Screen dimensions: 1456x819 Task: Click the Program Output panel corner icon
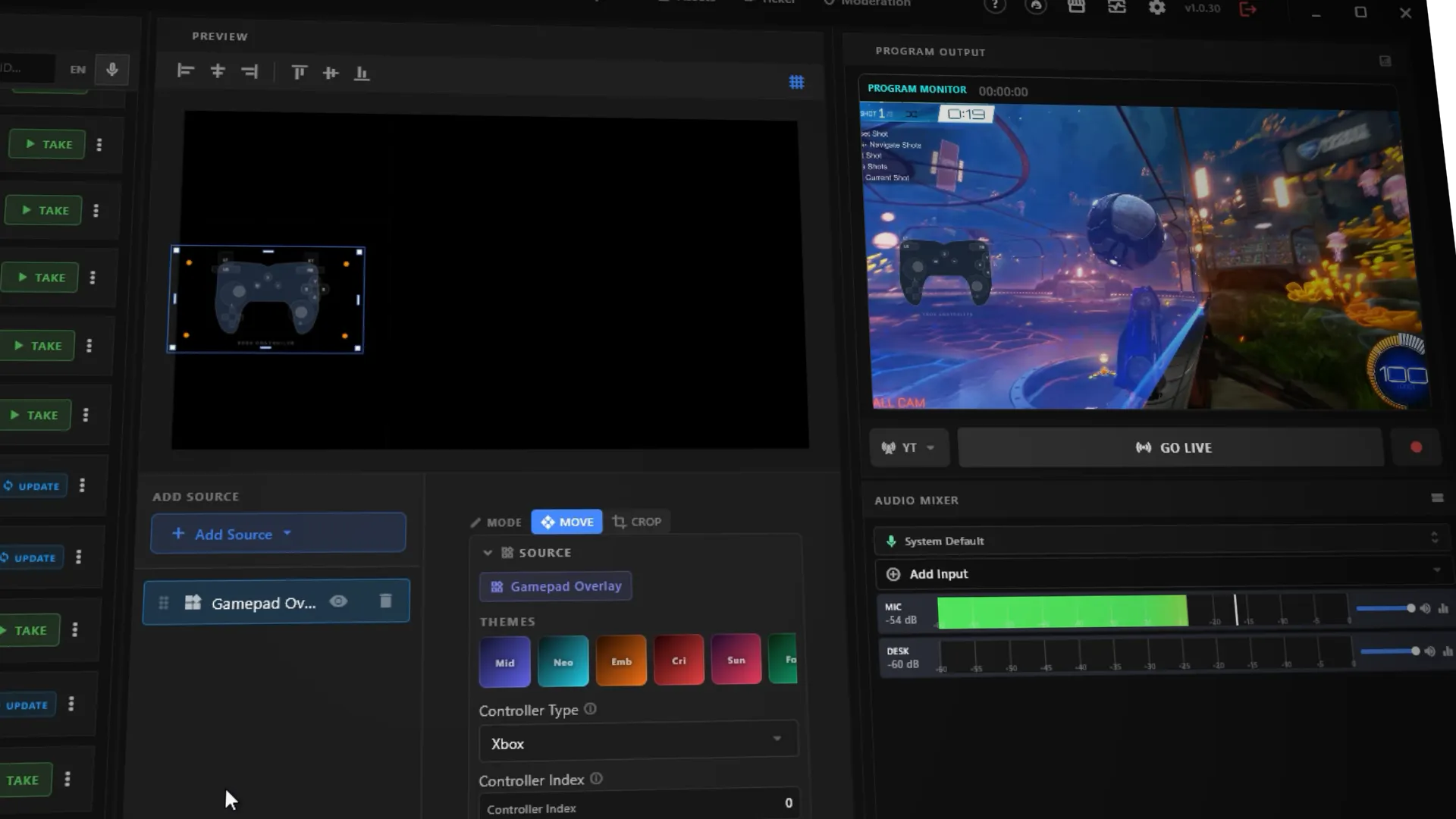click(x=1385, y=61)
